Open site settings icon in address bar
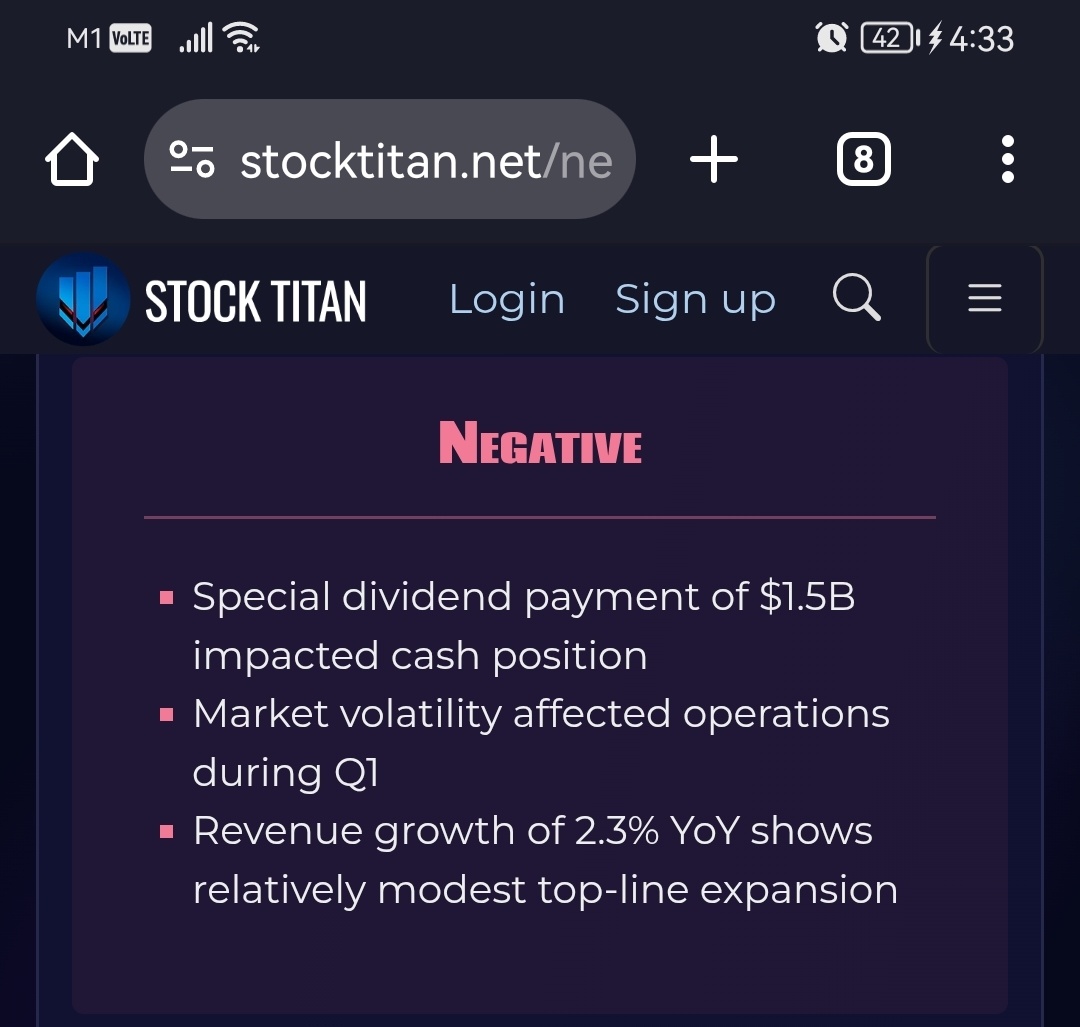Screen dimensions: 1080x1027 (191, 159)
